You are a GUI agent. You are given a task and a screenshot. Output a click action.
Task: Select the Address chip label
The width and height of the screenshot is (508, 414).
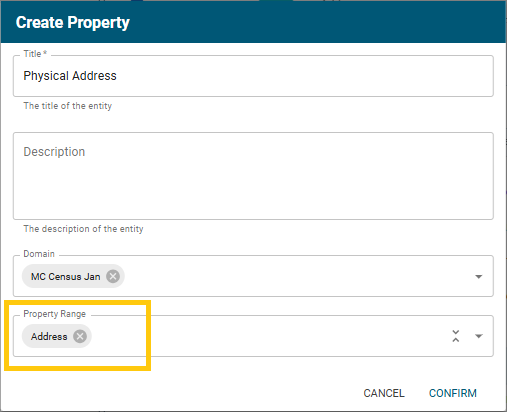(49, 337)
